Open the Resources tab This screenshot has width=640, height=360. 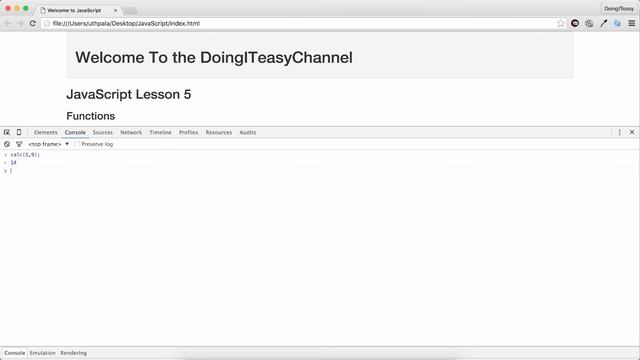click(219, 132)
